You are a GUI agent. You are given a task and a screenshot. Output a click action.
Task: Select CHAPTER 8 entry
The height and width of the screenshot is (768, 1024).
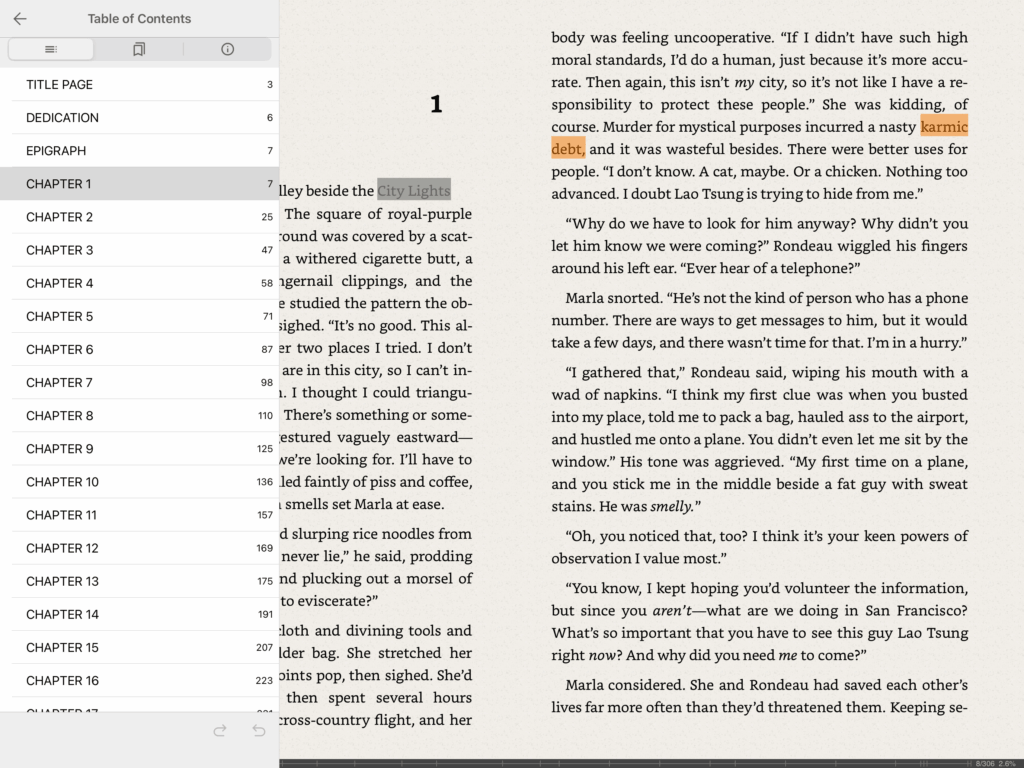click(x=140, y=415)
